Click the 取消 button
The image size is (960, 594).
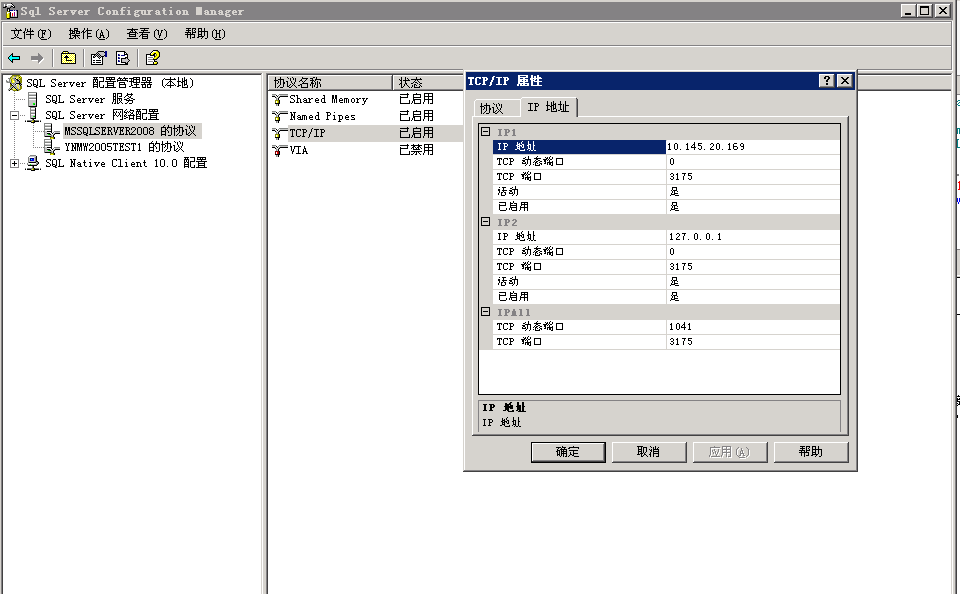(648, 452)
